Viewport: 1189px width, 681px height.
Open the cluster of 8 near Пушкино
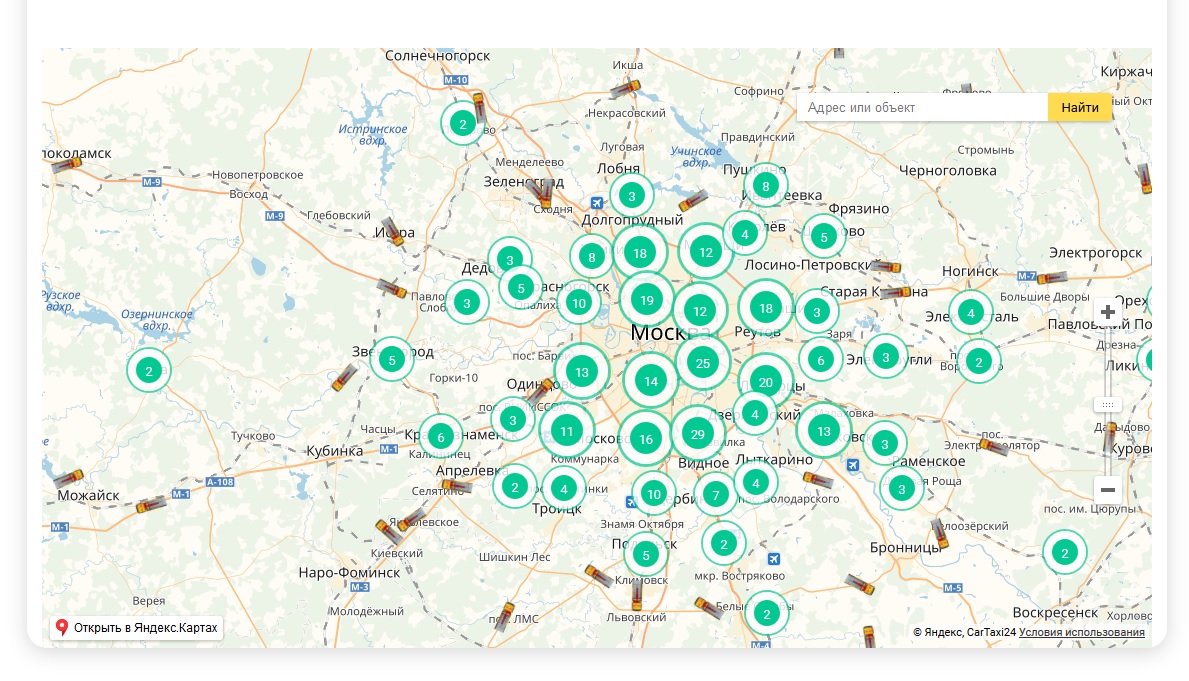pyautogui.click(x=766, y=185)
